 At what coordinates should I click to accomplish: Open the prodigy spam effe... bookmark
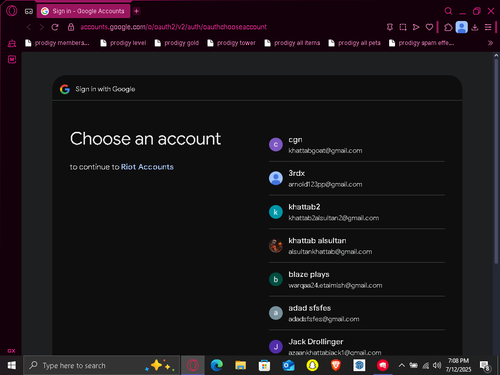(x=421, y=43)
